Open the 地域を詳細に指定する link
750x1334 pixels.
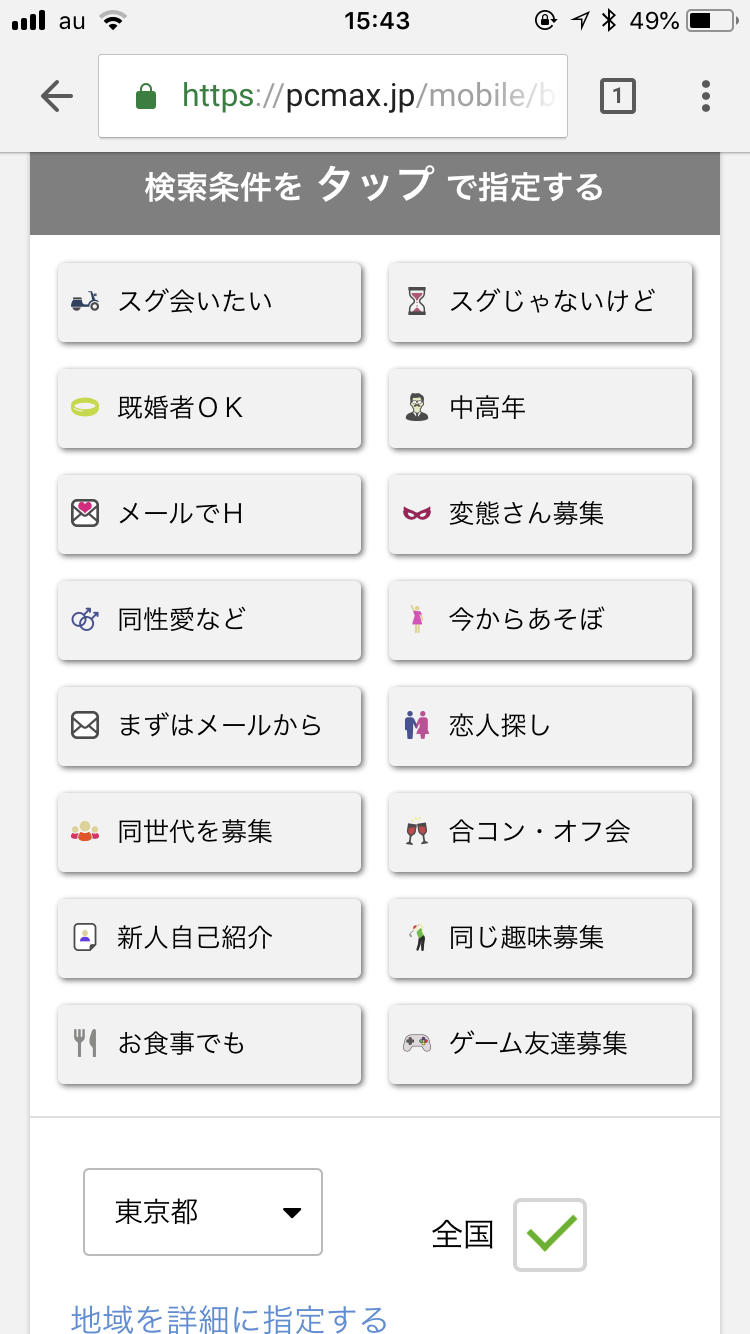pyautogui.click(x=229, y=1319)
